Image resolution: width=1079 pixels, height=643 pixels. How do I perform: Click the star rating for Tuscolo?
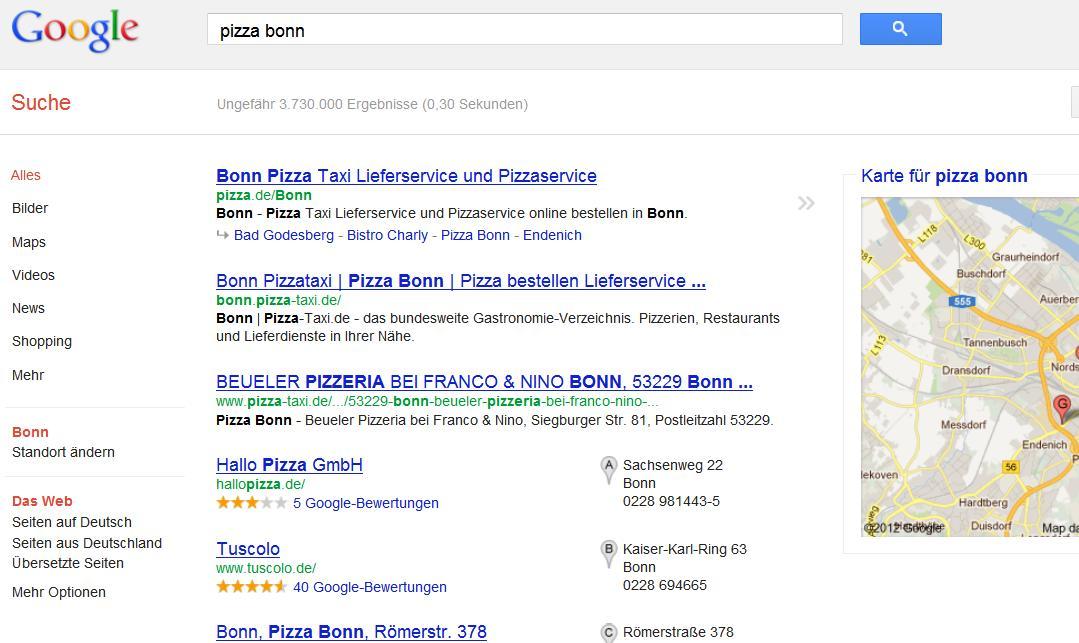[252, 587]
